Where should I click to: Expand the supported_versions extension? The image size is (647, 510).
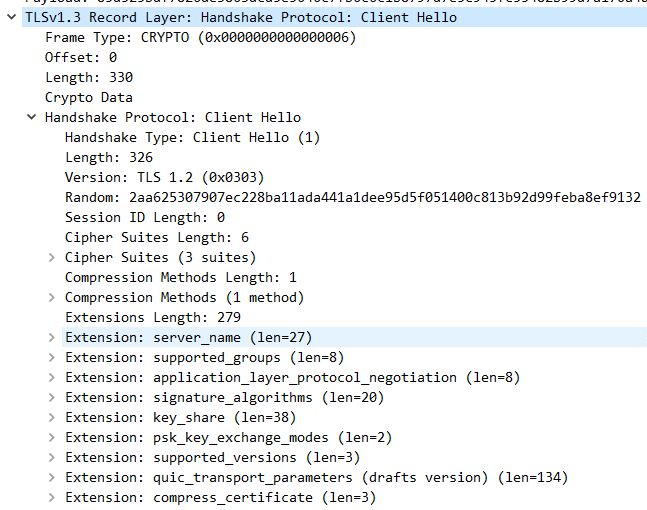pos(52,458)
